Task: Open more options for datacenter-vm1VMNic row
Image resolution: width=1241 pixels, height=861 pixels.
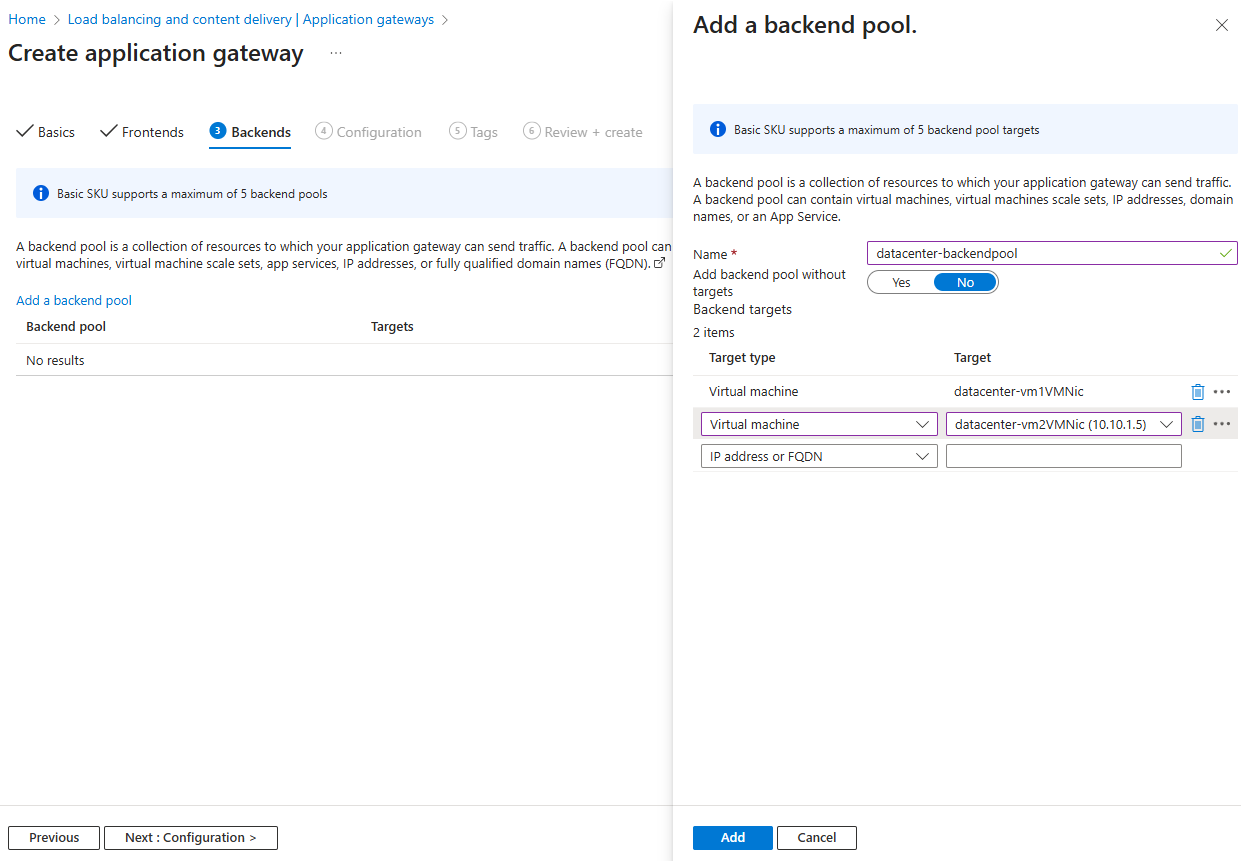Action: point(1221,392)
